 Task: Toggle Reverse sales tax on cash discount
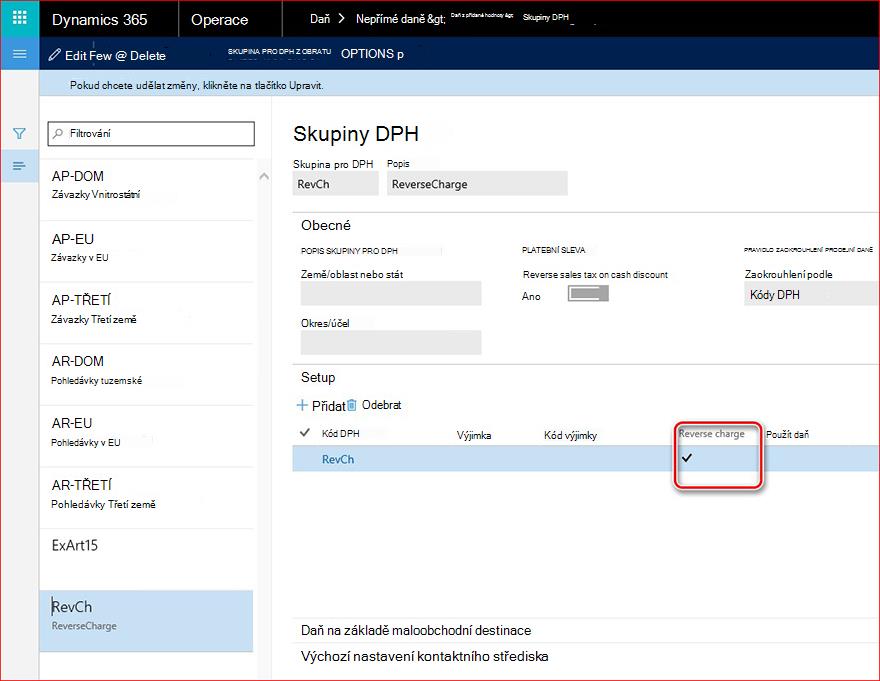tap(588, 294)
